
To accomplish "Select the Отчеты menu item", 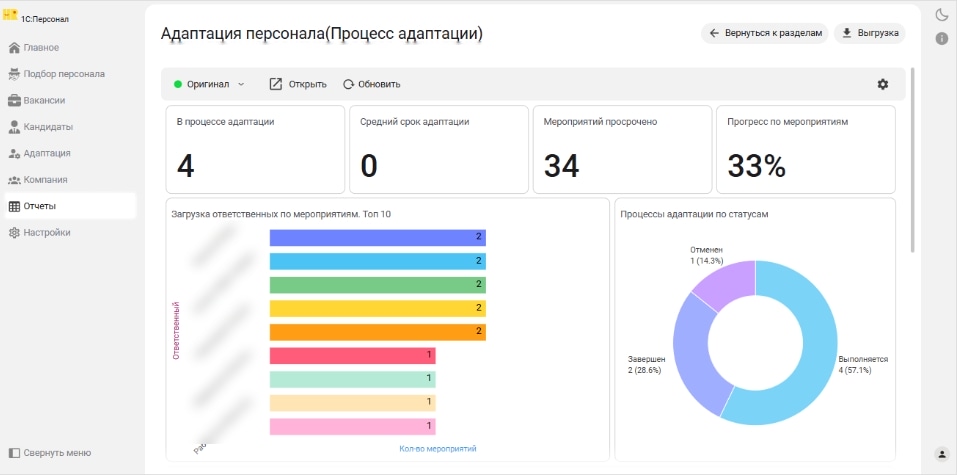I will [x=70, y=206].
